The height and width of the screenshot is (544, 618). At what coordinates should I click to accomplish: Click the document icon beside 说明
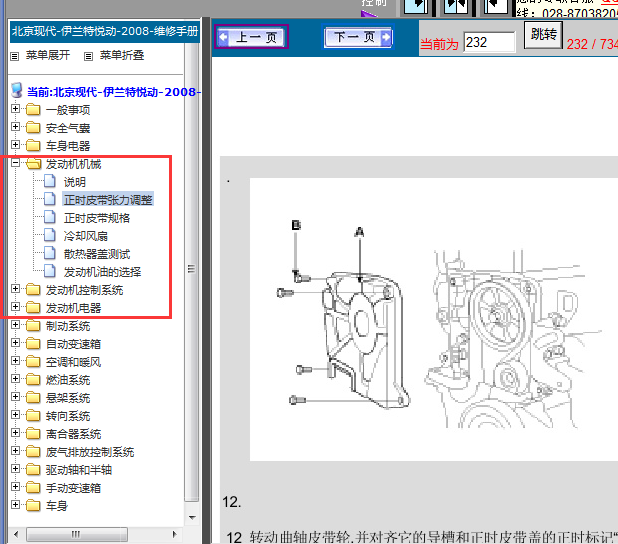(x=49, y=181)
